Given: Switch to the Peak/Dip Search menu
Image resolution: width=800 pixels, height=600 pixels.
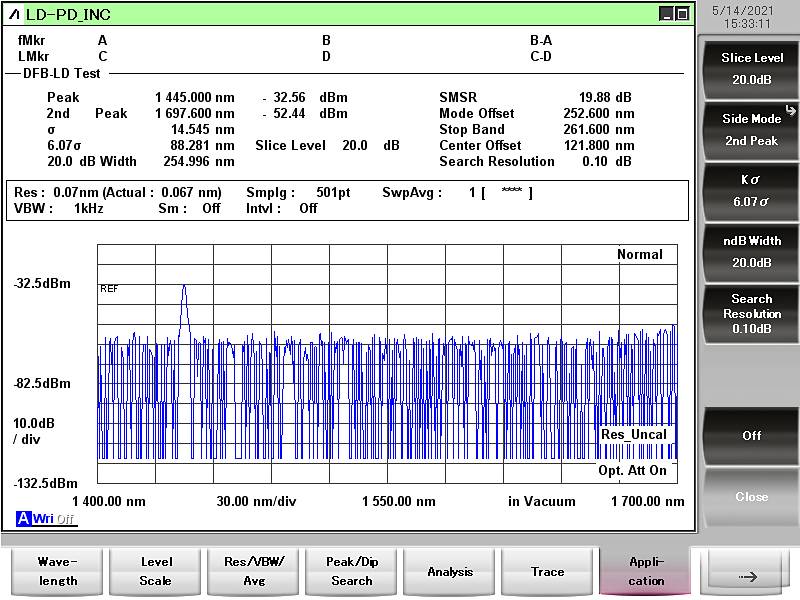Looking at the screenshot, I should tap(351, 571).
